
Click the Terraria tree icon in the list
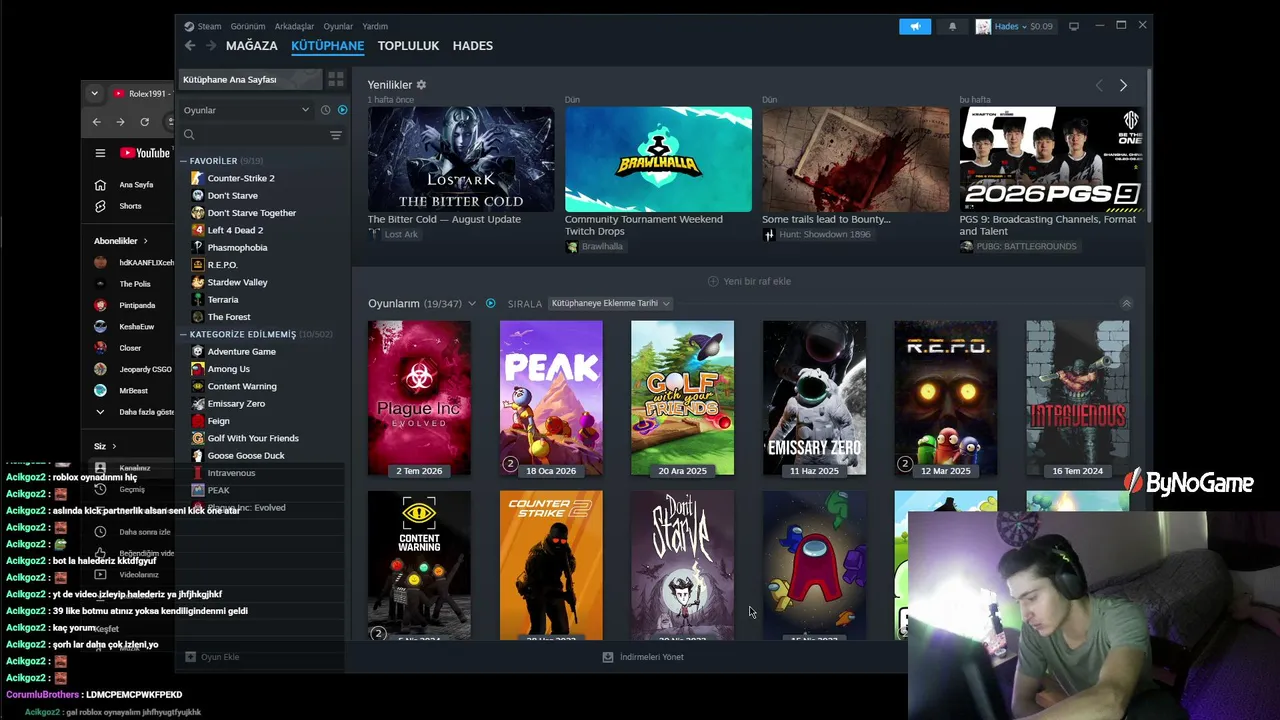click(198, 300)
